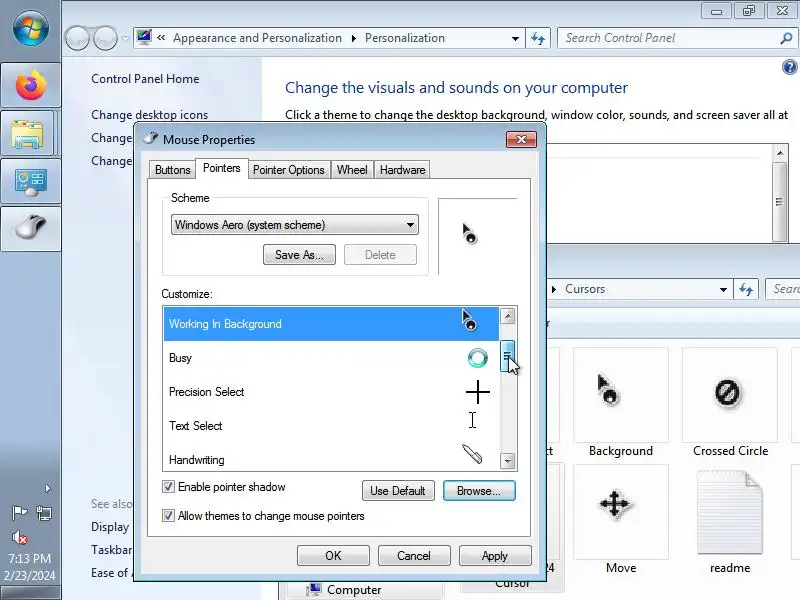Click the Save As... button
The width and height of the screenshot is (800, 600).
299,255
